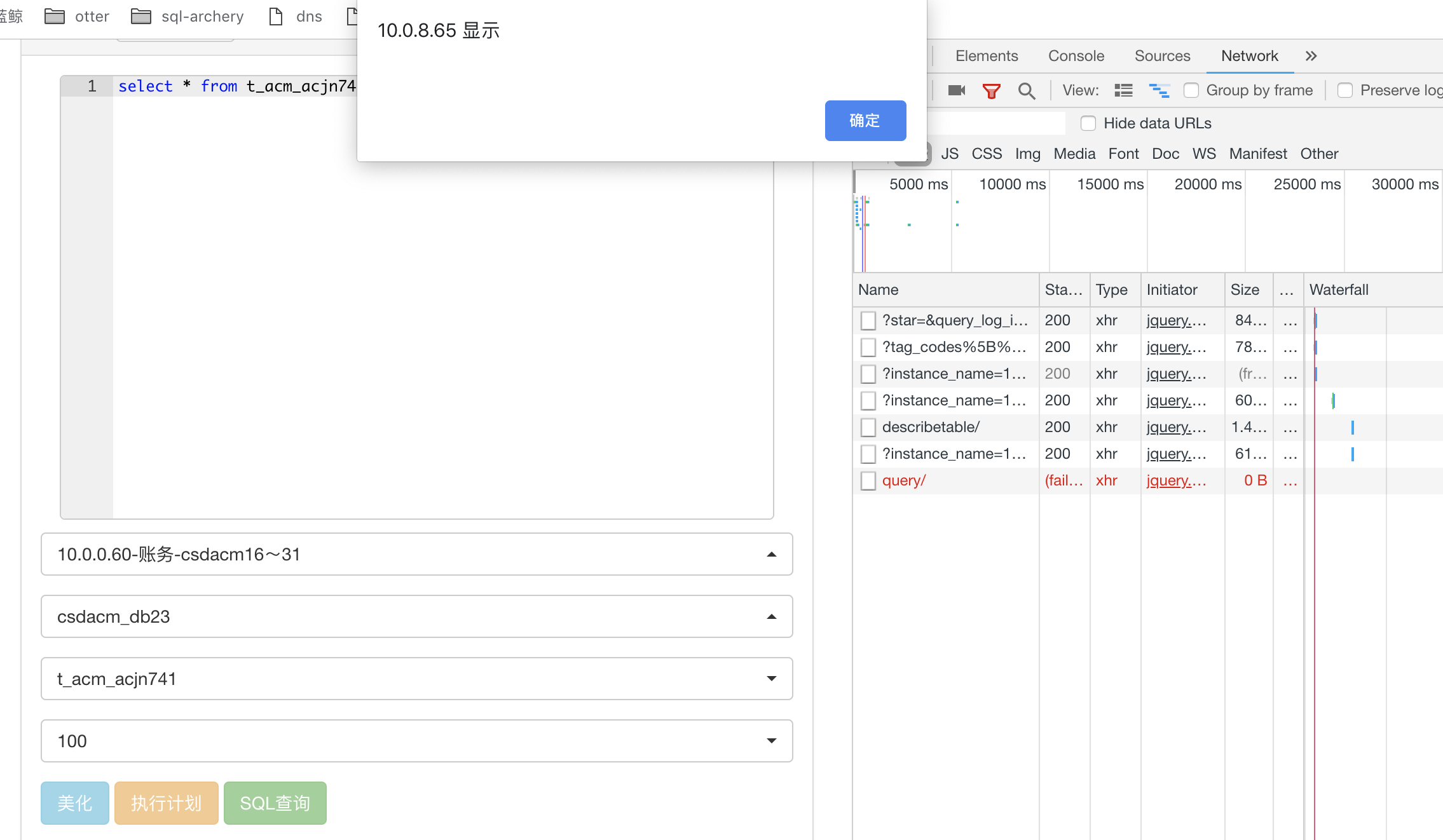
Task: Click 确定 in the alert dialog
Action: tap(865, 121)
